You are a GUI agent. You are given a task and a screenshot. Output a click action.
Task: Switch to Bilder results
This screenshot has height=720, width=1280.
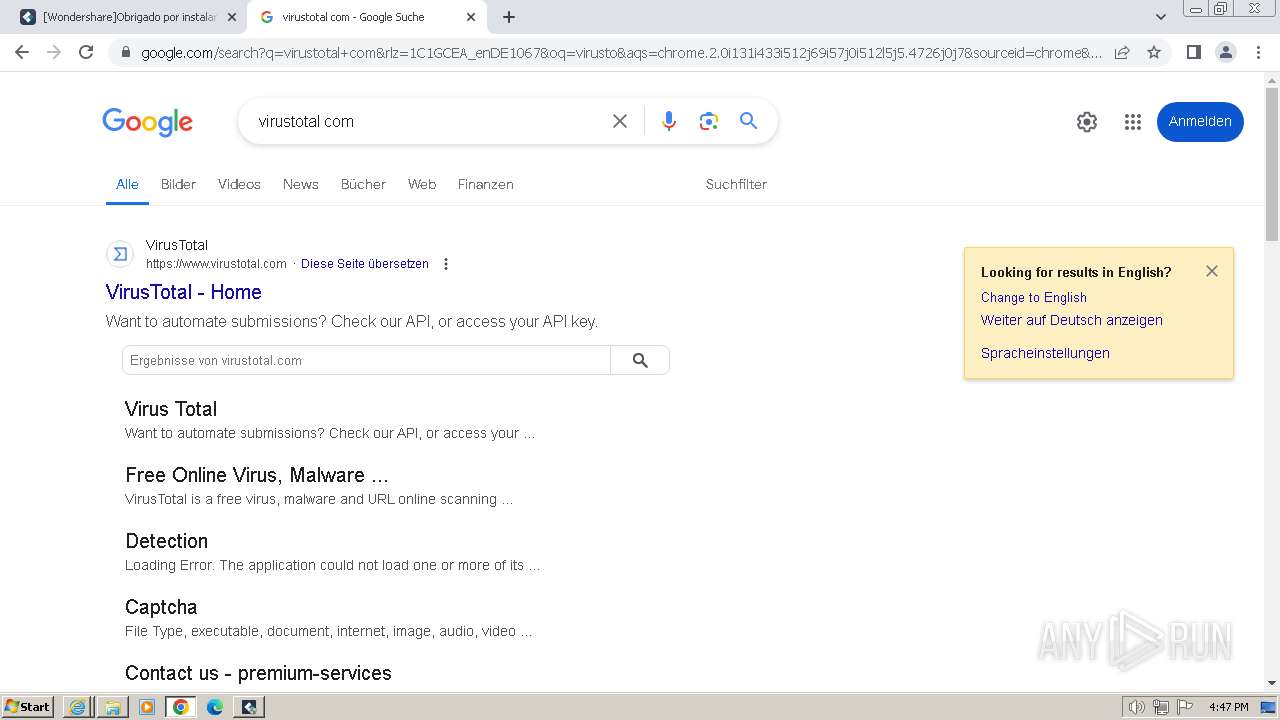[x=178, y=184]
